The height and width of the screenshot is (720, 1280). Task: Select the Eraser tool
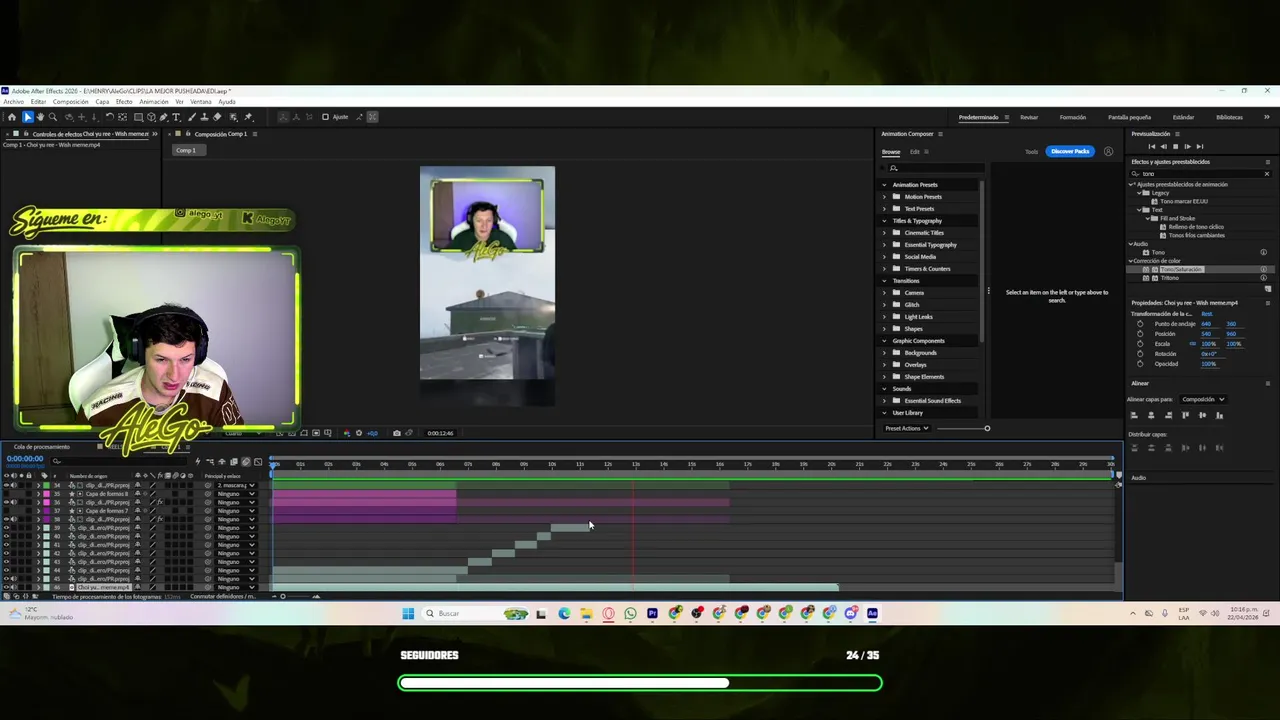217,117
